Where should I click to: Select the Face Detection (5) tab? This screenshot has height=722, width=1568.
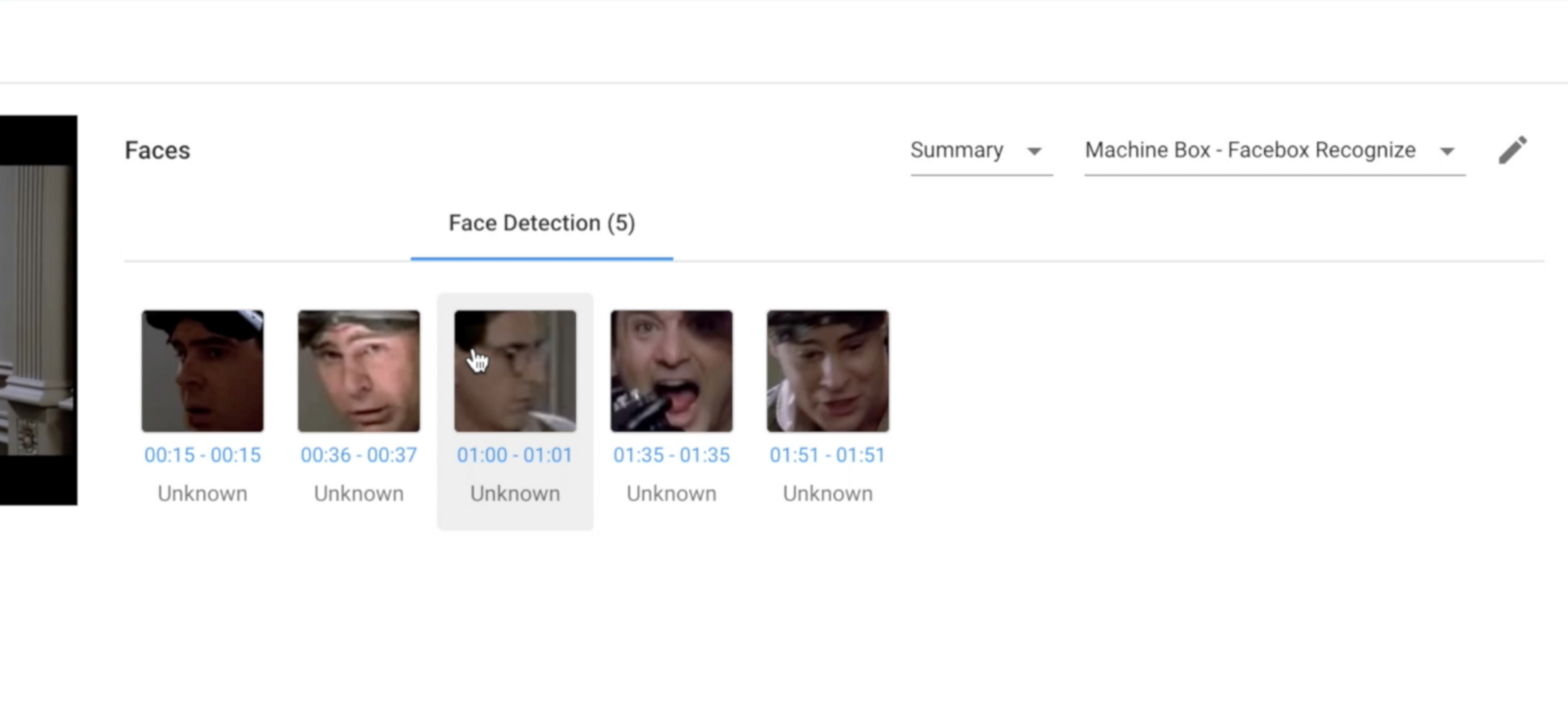[x=542, y=223]
